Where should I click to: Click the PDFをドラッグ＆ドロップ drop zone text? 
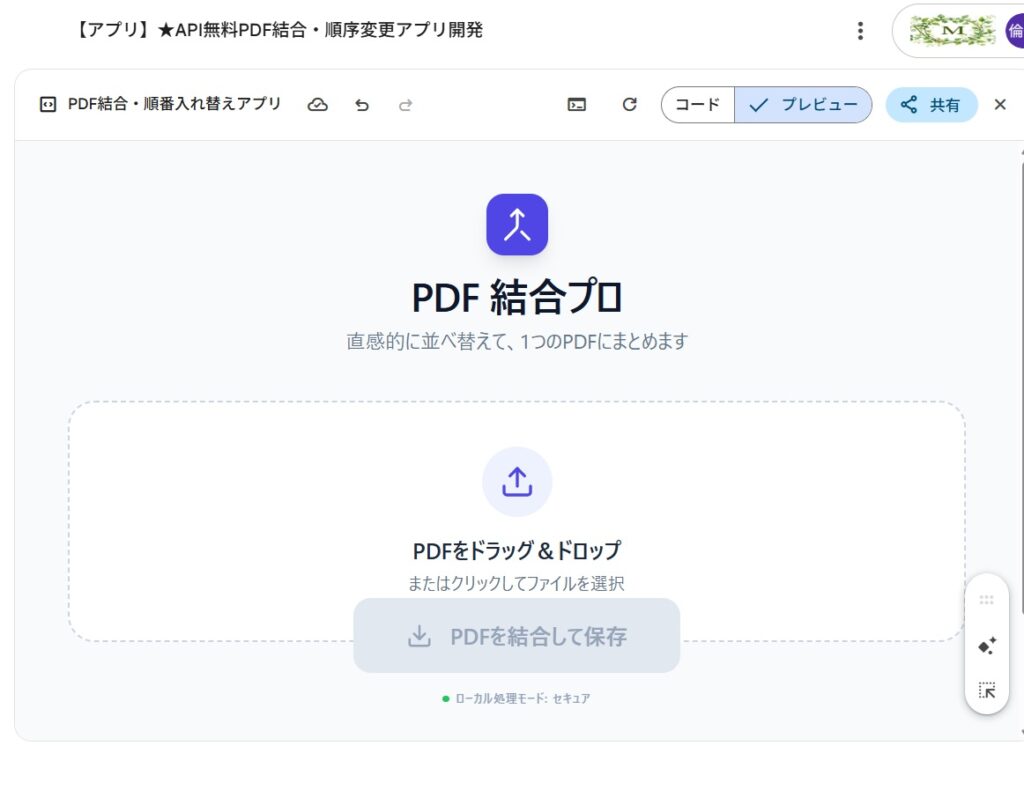pos(517,551)
